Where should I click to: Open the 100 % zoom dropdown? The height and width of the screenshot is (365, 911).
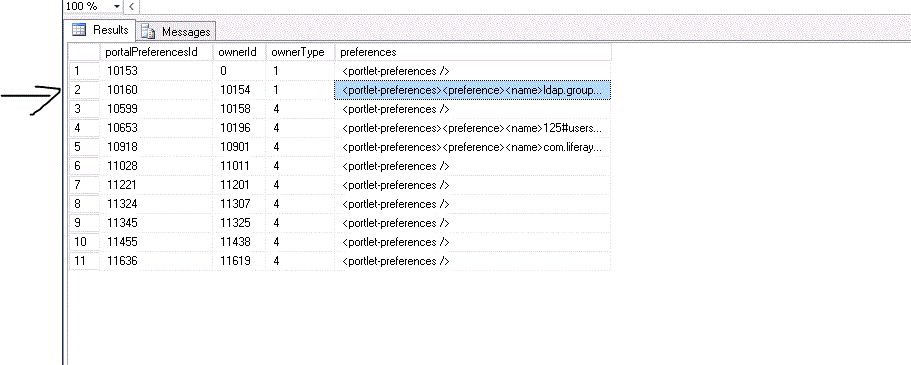pos(117,6)
